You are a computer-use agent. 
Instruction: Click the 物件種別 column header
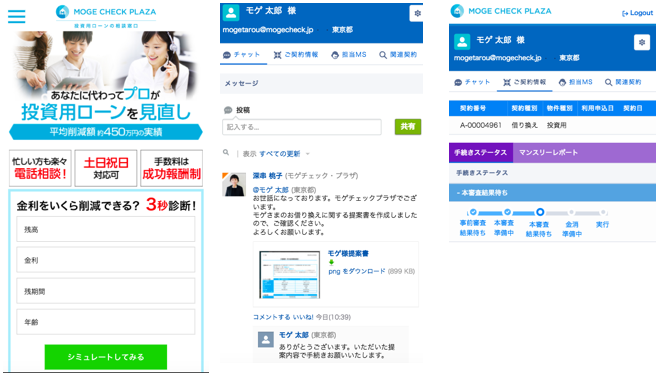pos(559,108)
